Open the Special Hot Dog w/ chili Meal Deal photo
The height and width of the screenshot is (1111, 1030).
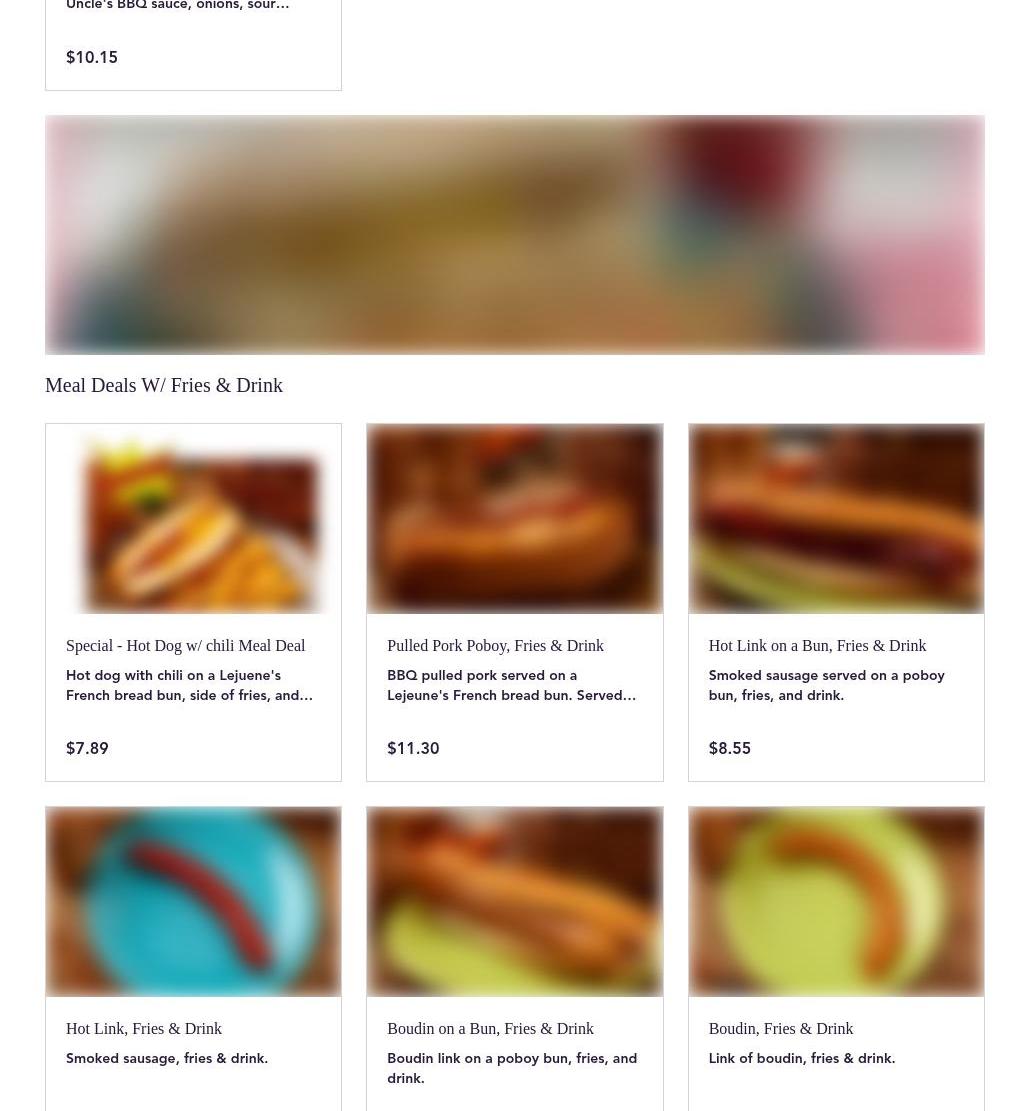(193, 519)
